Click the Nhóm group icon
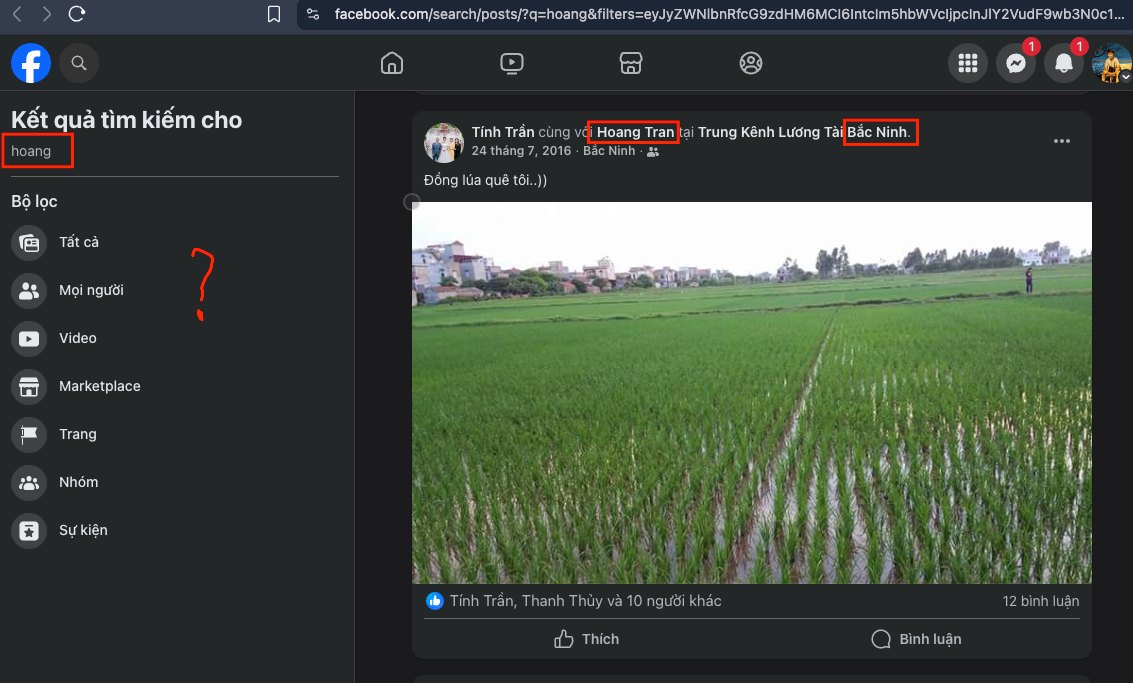Image resolution: width=1133 pixels, height=683 pixels. tap(29, 482)
